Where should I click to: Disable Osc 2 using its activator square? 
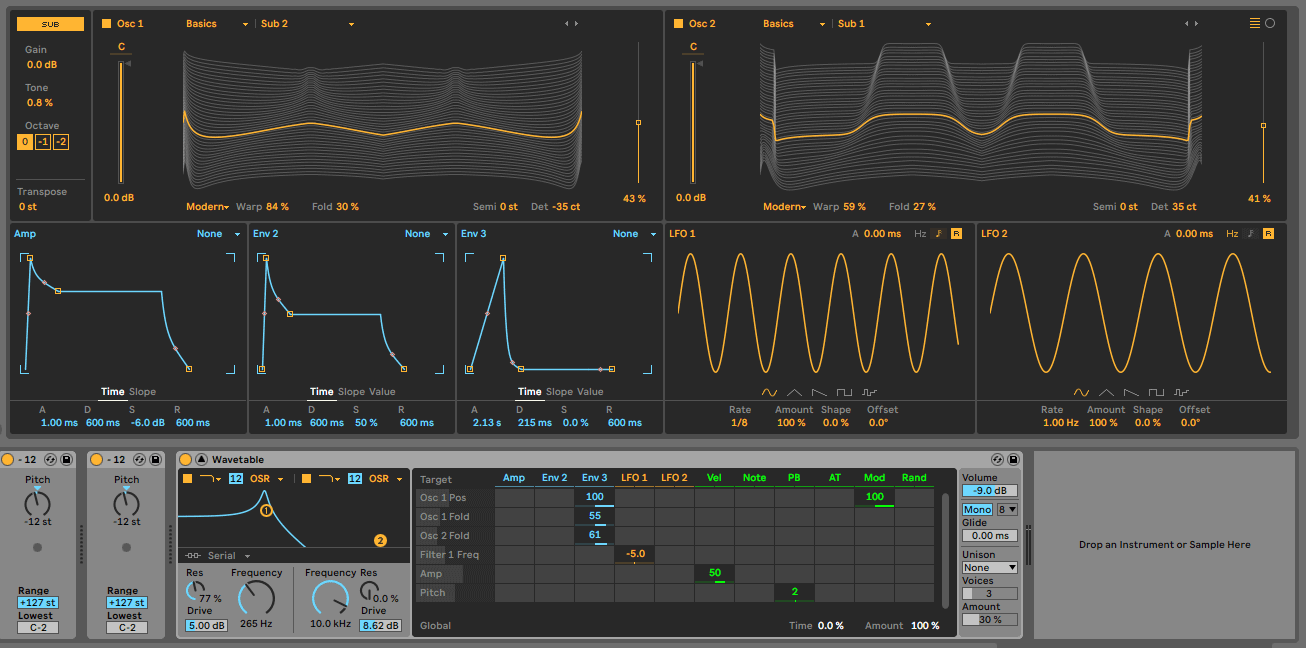680,22
